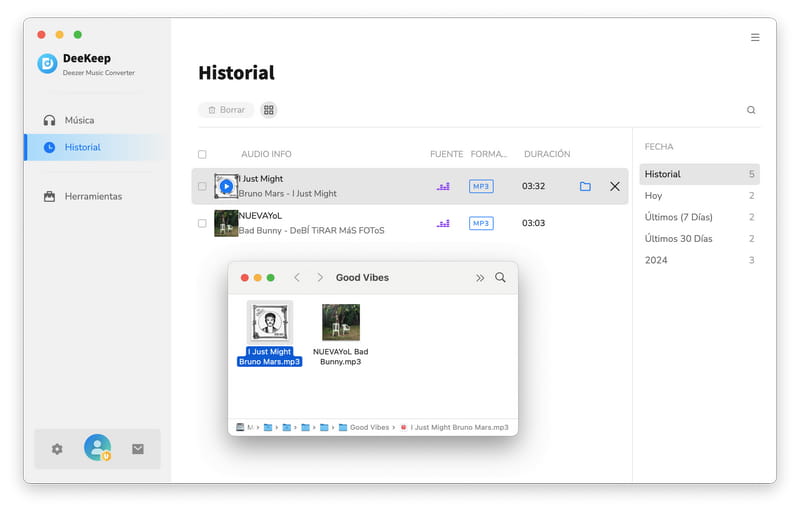Switch to grid view layout
The image size is (800, 512).
click(x=269, y=110)
